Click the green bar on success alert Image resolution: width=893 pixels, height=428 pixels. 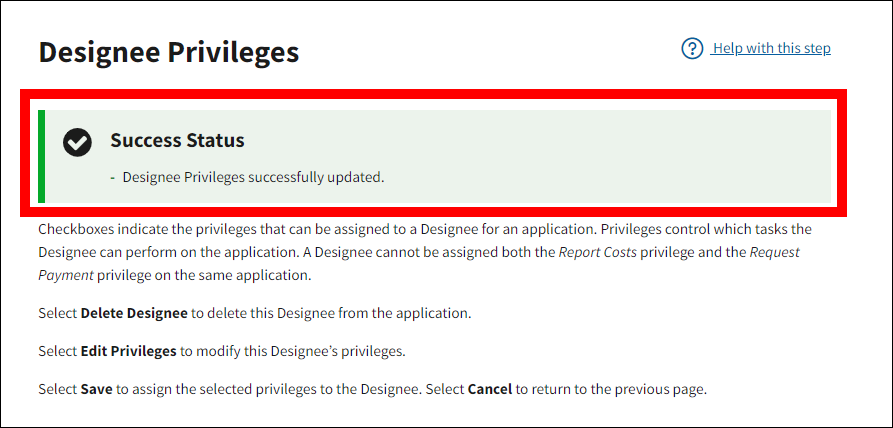pyautogui.click(x=41, y=156)
